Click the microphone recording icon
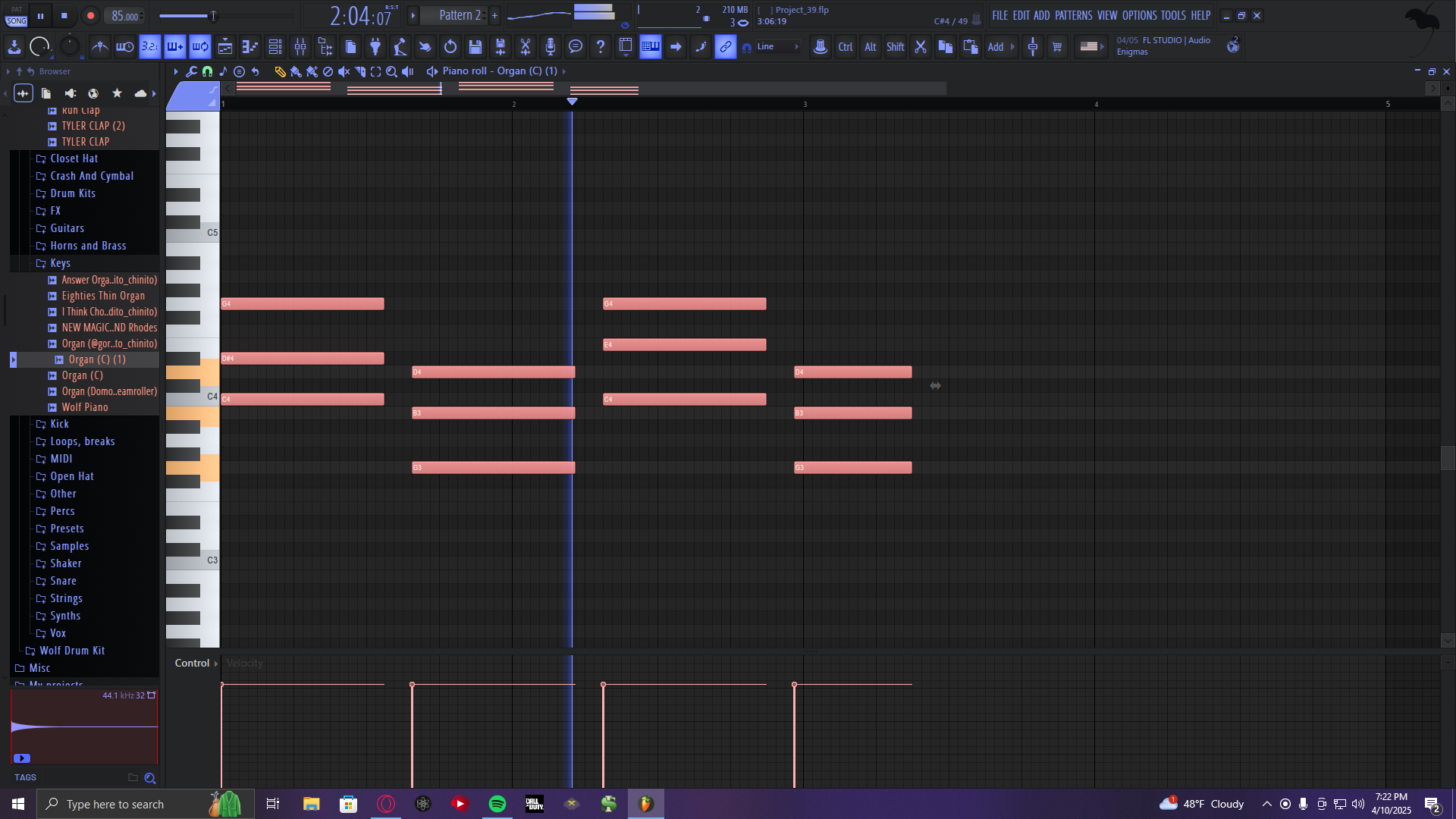Image resolution: width=1456 pixels, height=819 pixels. pos(551,47)
